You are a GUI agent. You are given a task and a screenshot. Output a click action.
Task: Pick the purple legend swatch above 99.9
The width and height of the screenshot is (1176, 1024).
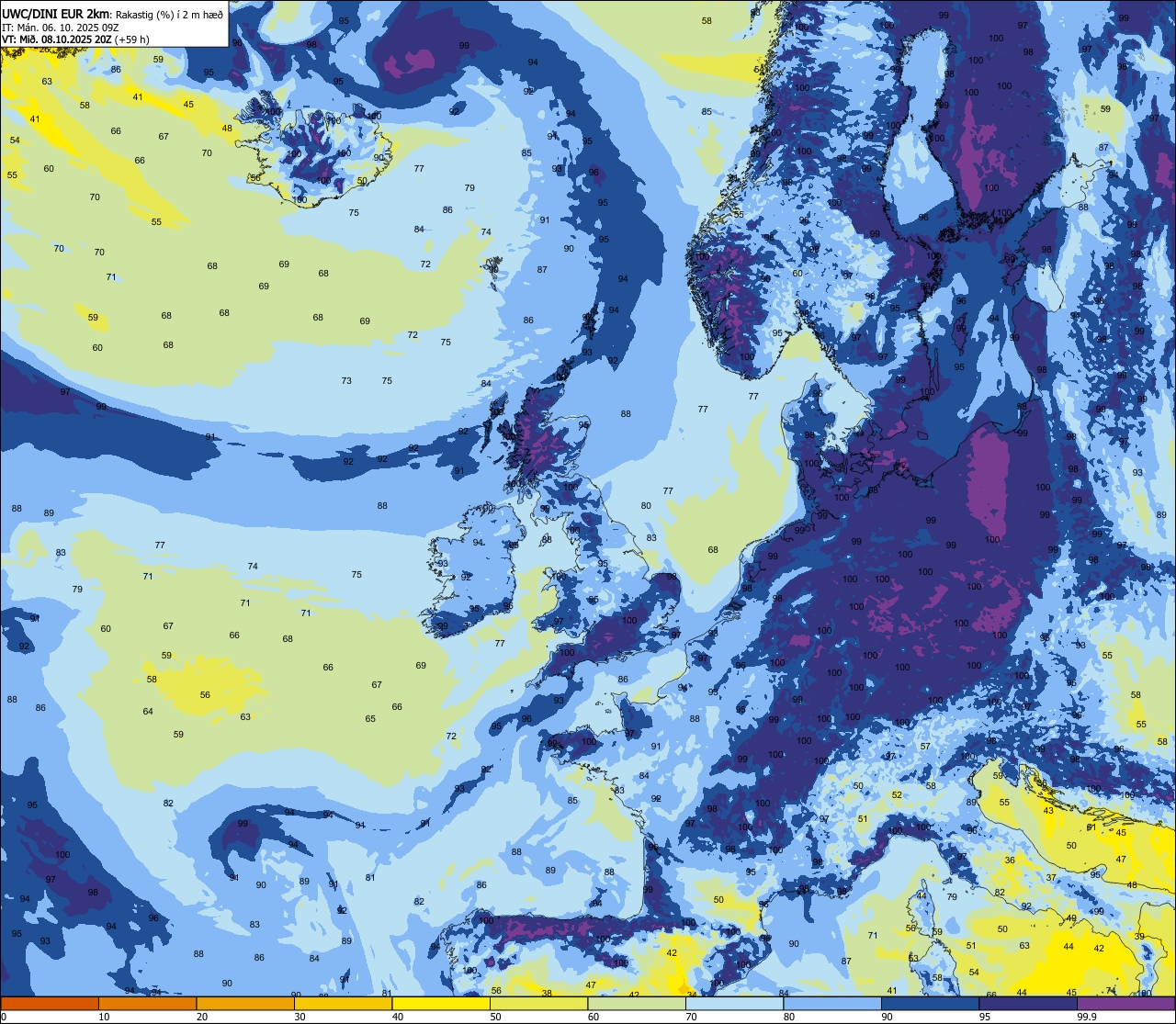[1125, 1003]
